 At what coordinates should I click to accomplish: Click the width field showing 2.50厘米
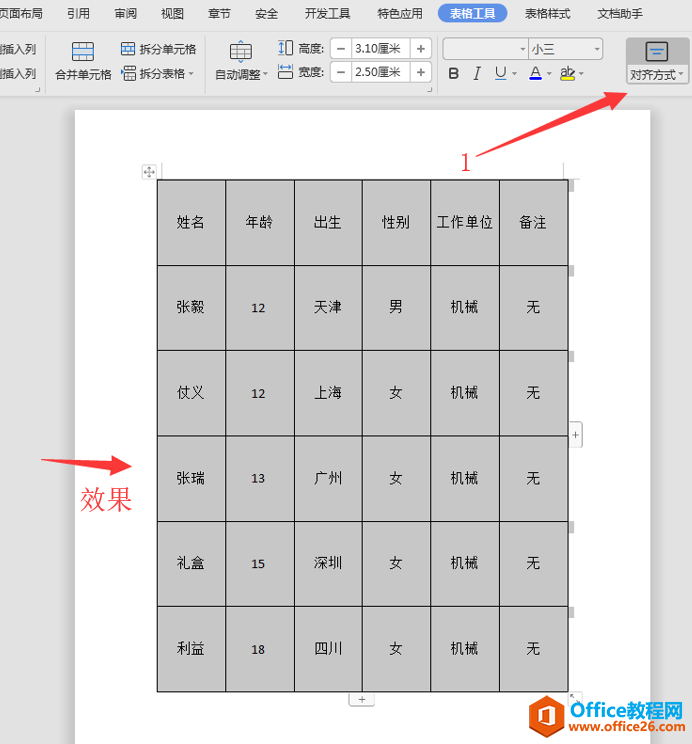(x=380, y=72)
